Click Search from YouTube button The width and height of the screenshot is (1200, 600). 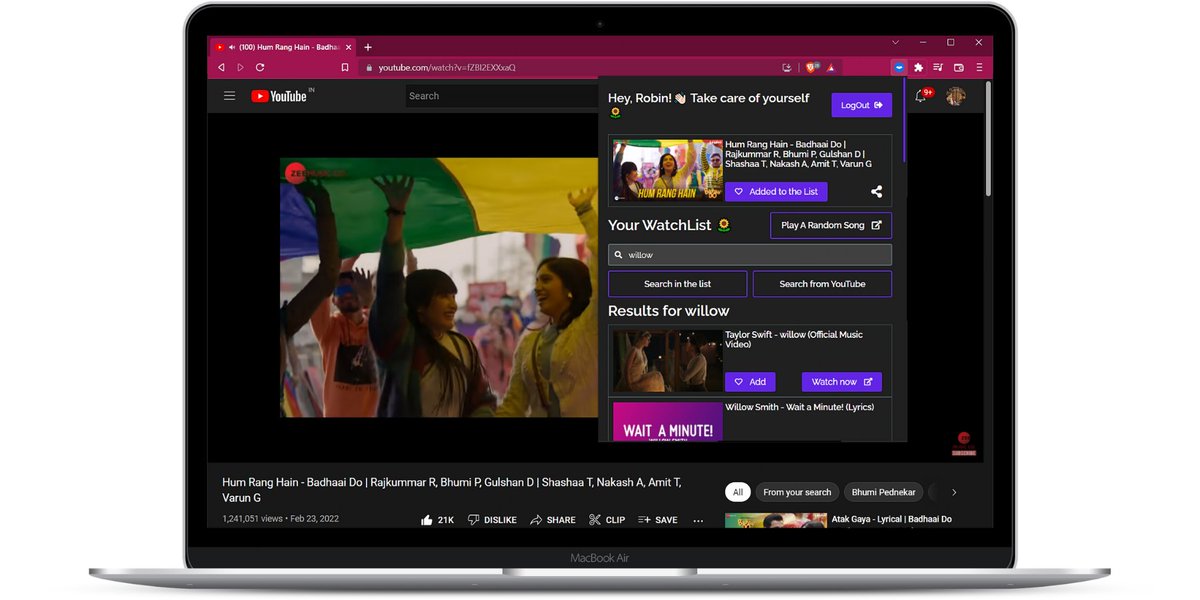(x=822, y=284)
